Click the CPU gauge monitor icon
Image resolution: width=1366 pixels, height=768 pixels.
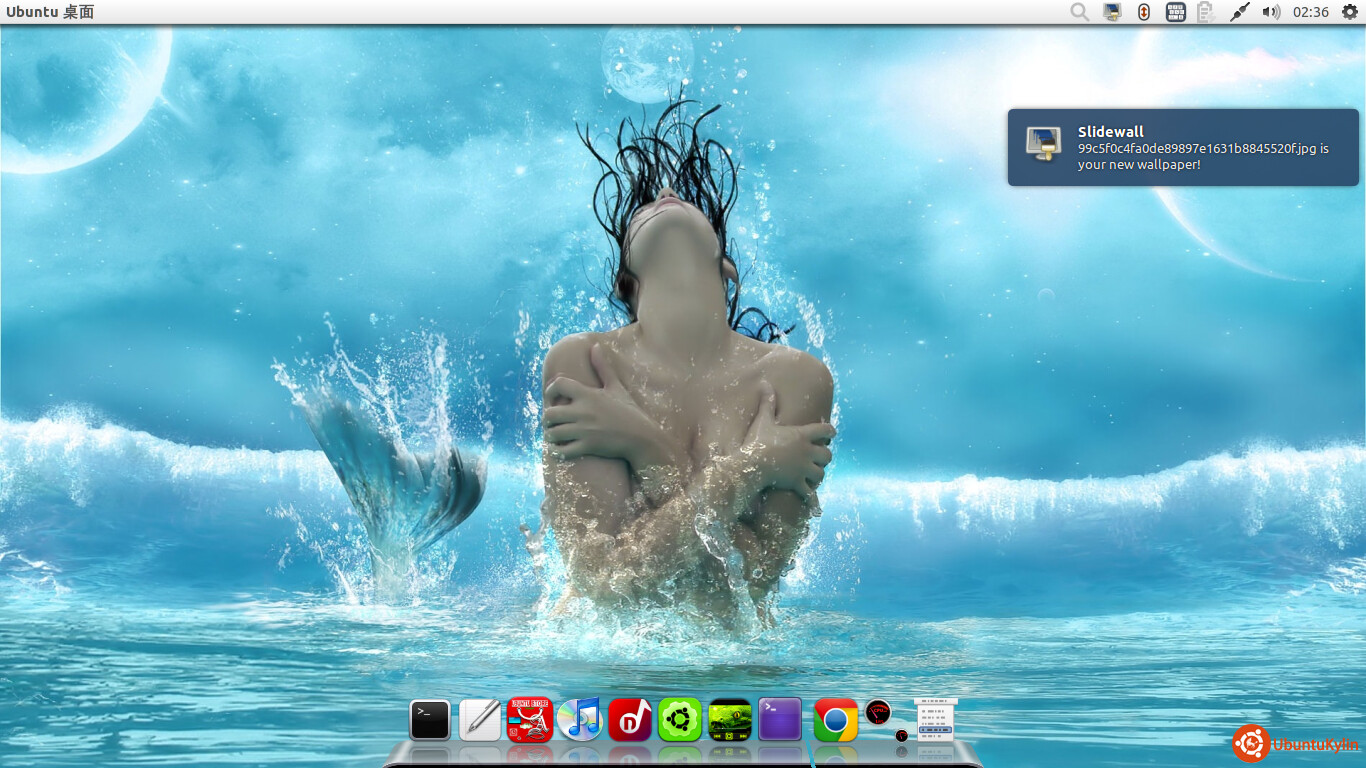pyautogui.click(x=878, y=713)
